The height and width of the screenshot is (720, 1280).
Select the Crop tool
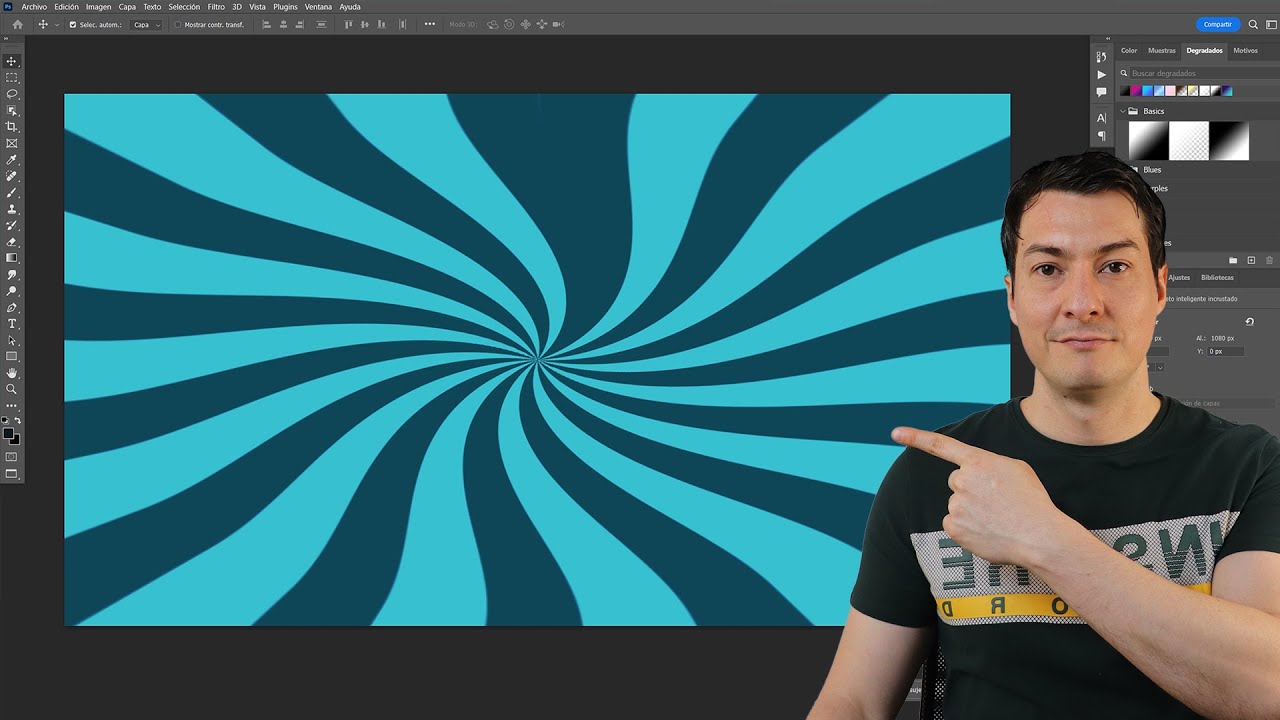(x=12, y=127)
